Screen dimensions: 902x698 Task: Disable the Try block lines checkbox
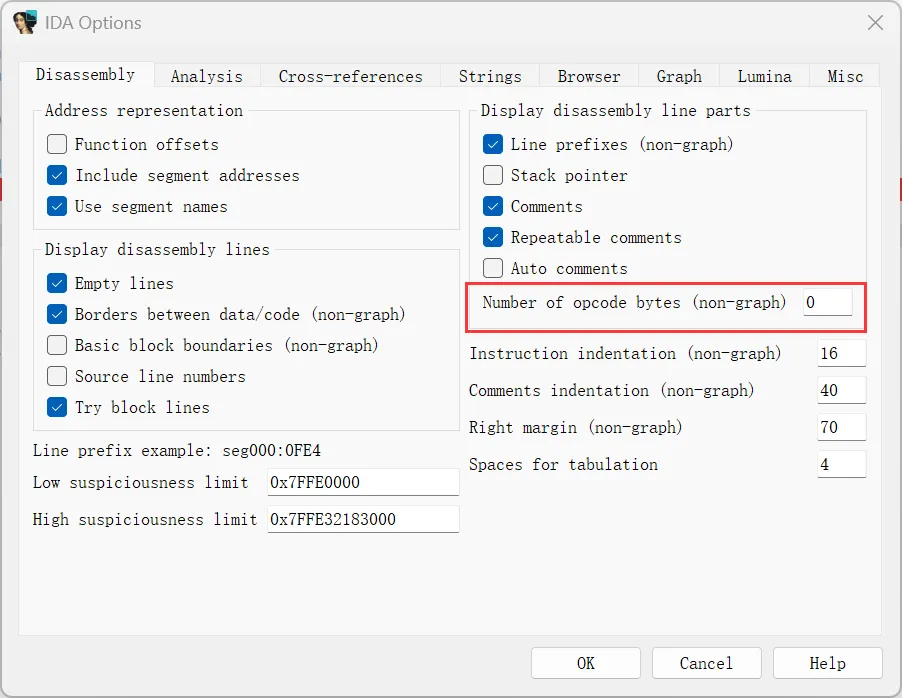(x=57, y=407)
